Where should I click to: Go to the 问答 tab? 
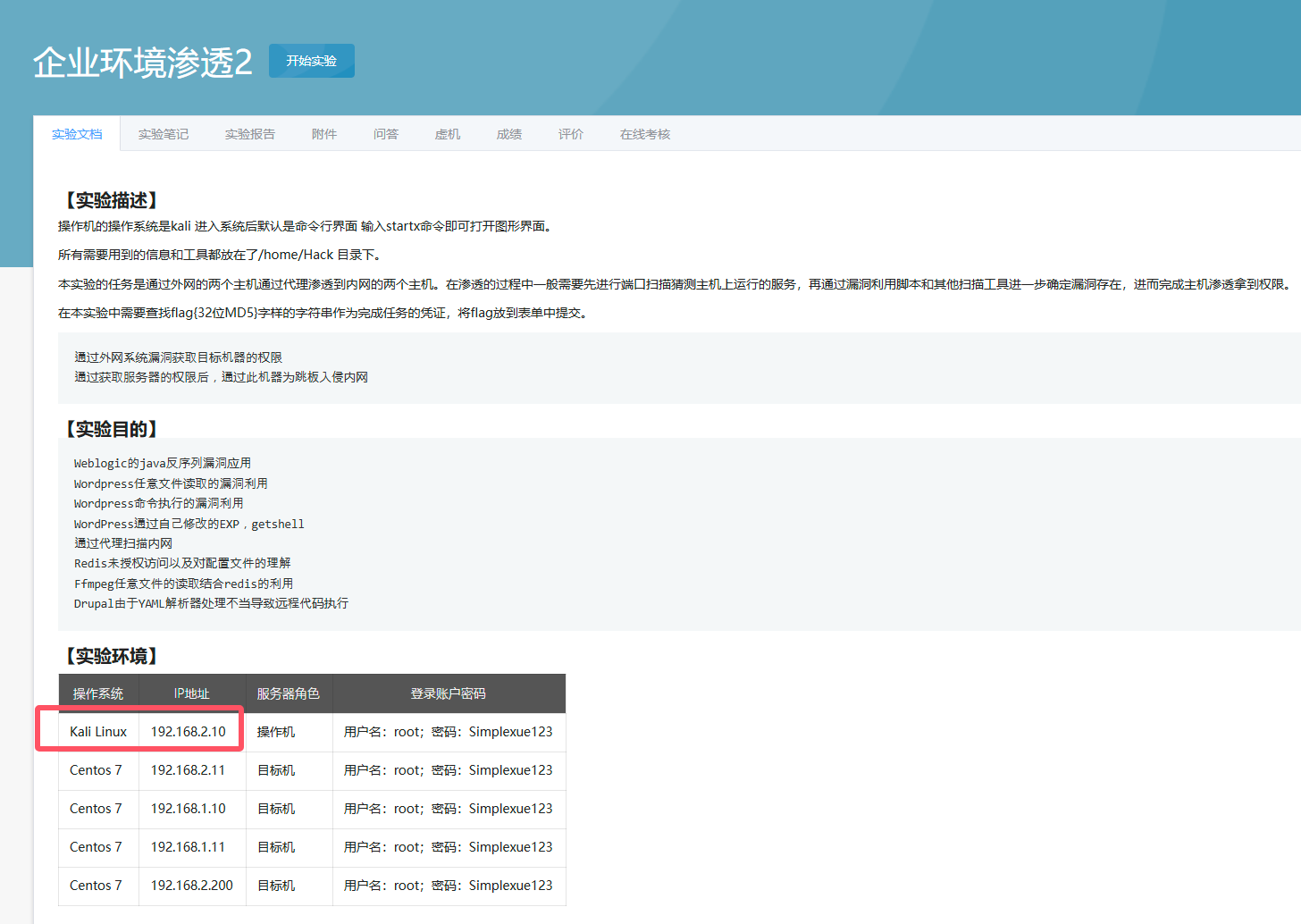(x=386, y=134)
